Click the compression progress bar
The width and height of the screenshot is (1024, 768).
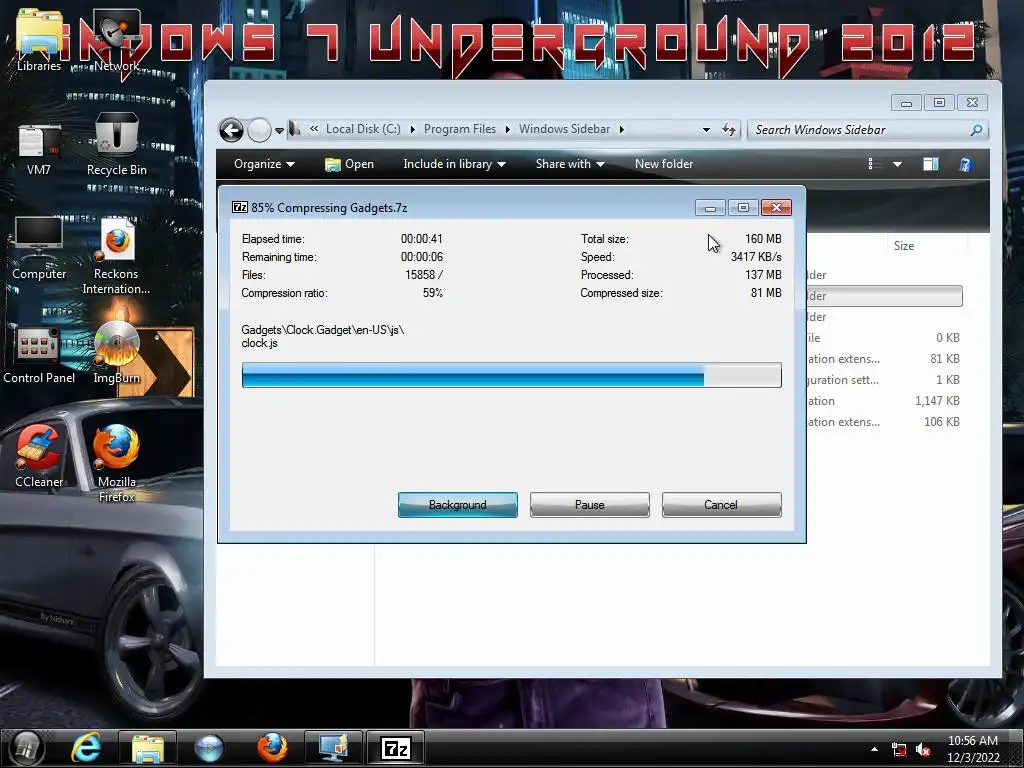pyautogui.click(x=511, y=375)
